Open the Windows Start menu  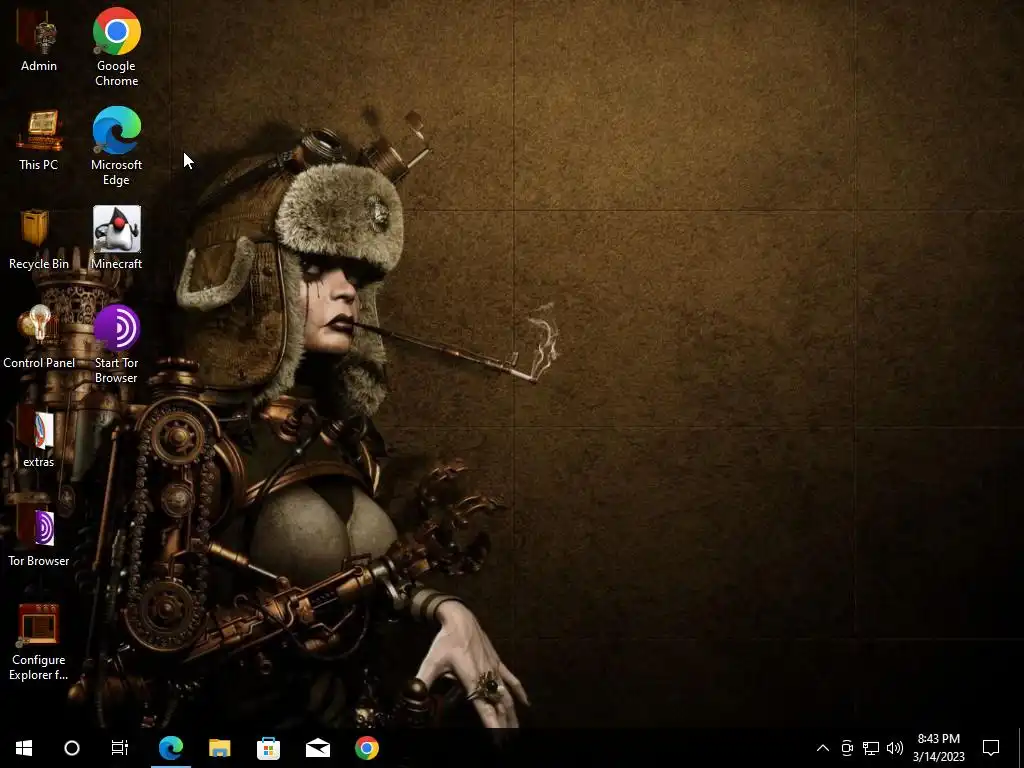24,748
